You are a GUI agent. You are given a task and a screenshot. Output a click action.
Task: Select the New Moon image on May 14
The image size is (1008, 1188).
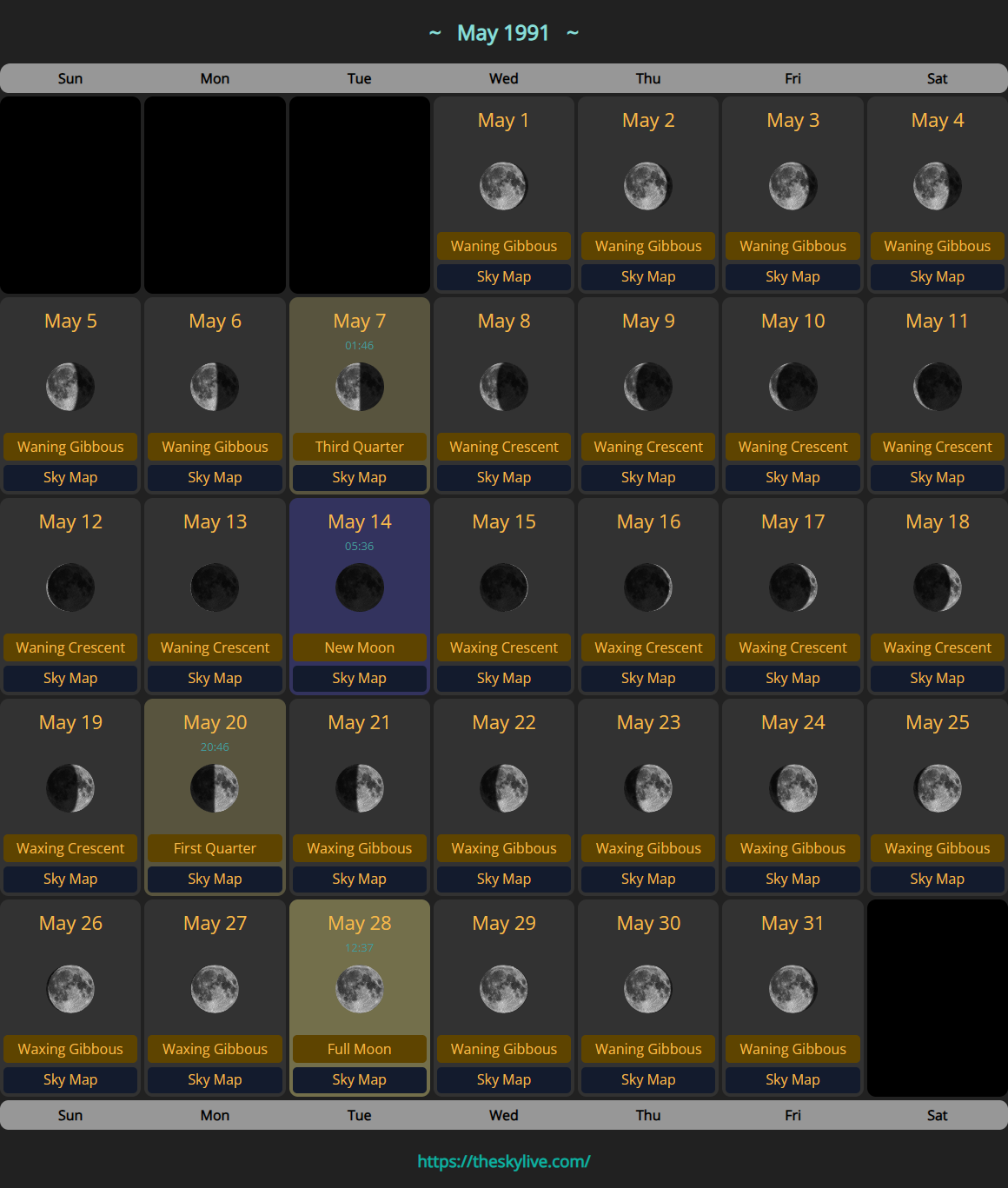[x=359, y=587]
